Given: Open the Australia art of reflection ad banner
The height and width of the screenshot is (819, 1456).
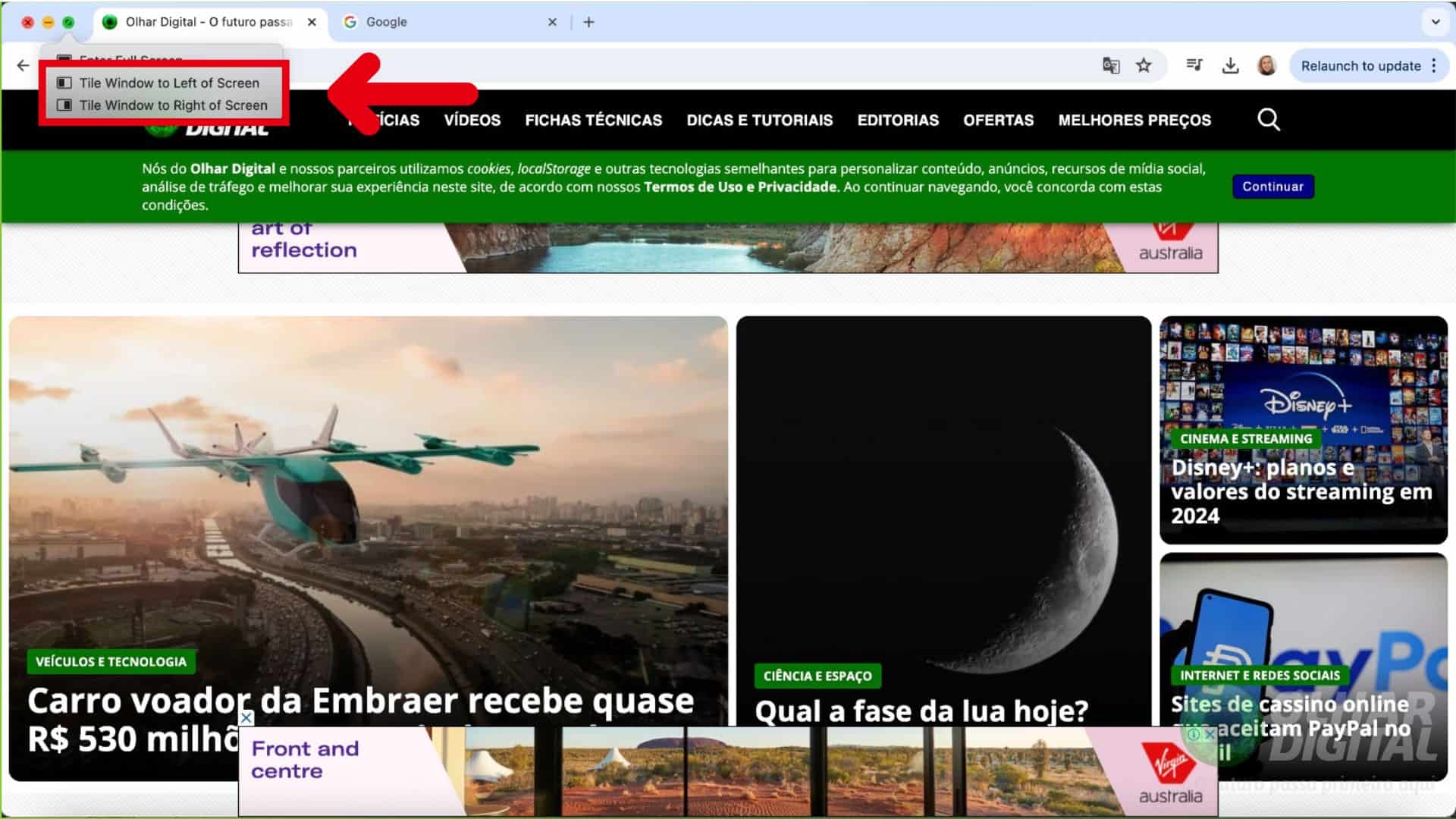Looking at the screenshot, I should pos(728,247).
